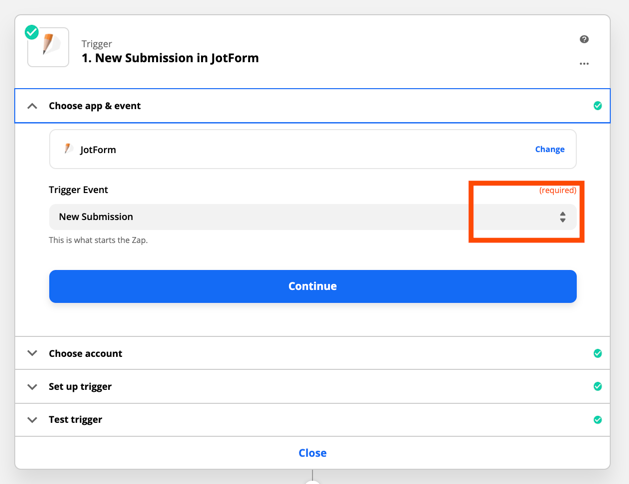The height and width of the screenshot is (484, 629).
Task: Click the green checkmark badge on trigger icon
Action: tap(32, 32)
